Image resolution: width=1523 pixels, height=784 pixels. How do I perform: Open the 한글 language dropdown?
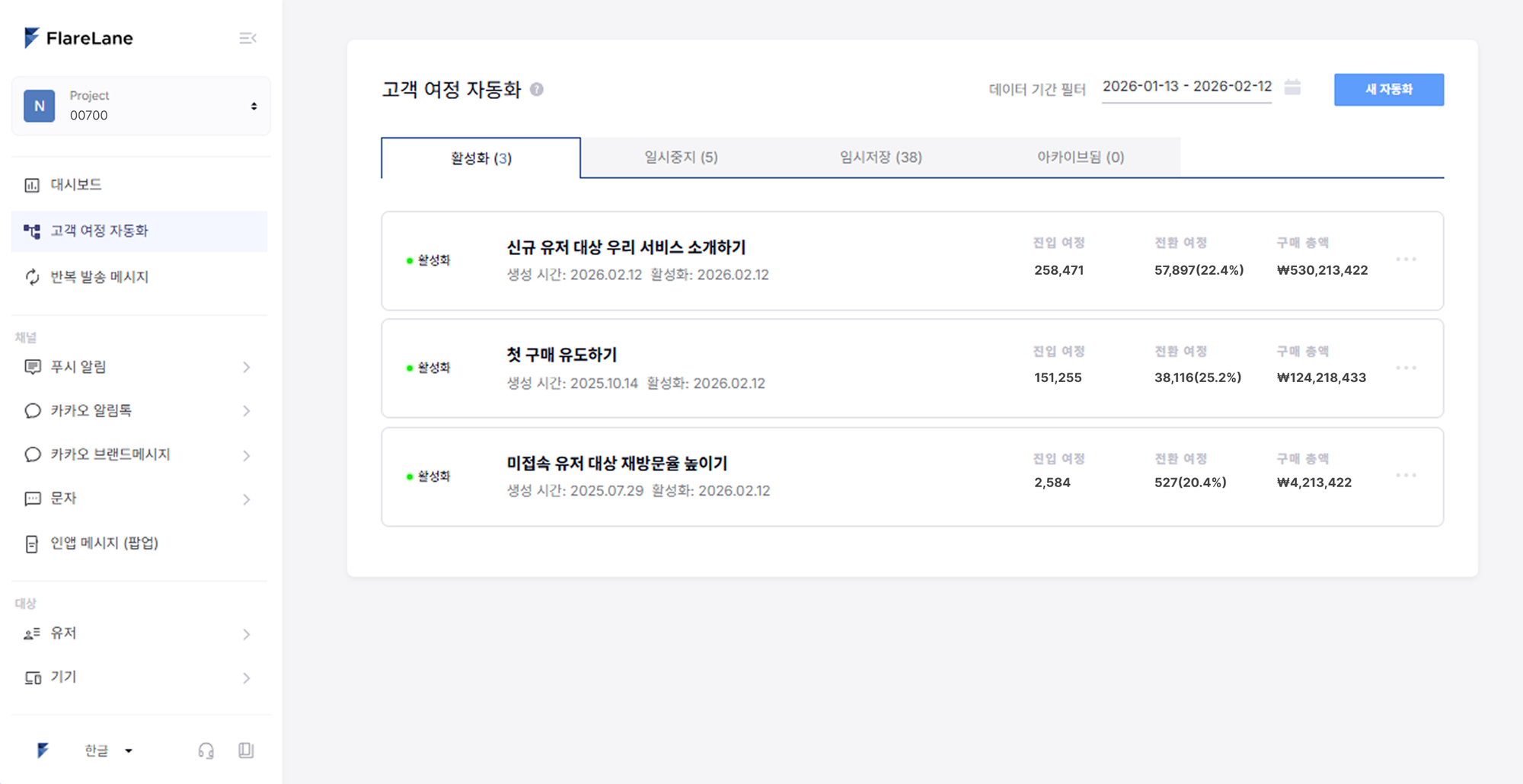tap(107, 751)
